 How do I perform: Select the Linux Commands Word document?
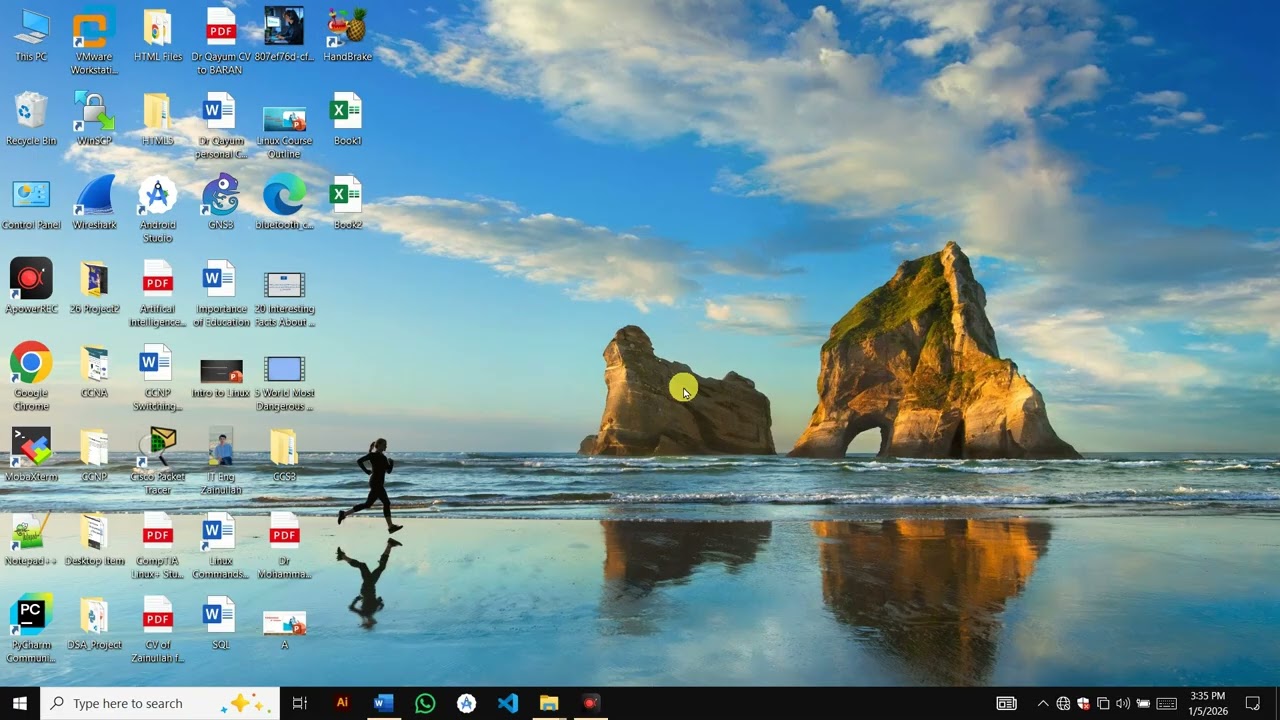point(221,546)
